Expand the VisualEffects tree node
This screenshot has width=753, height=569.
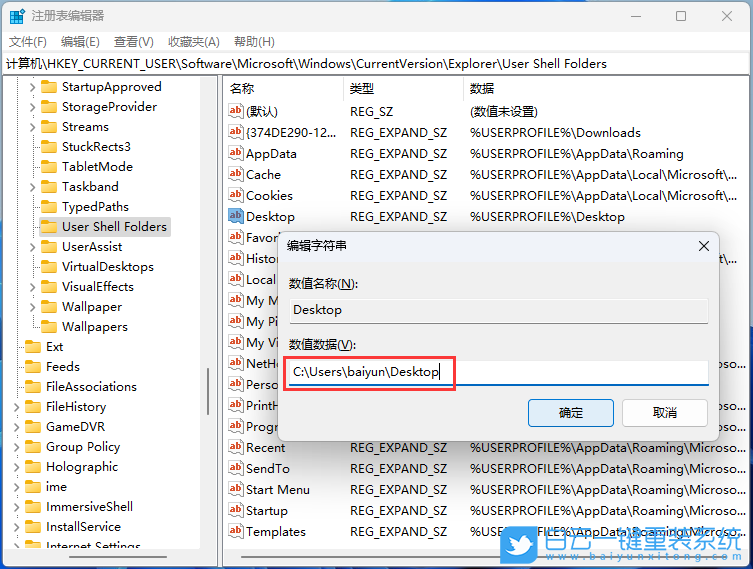click(x=32, y=287)
